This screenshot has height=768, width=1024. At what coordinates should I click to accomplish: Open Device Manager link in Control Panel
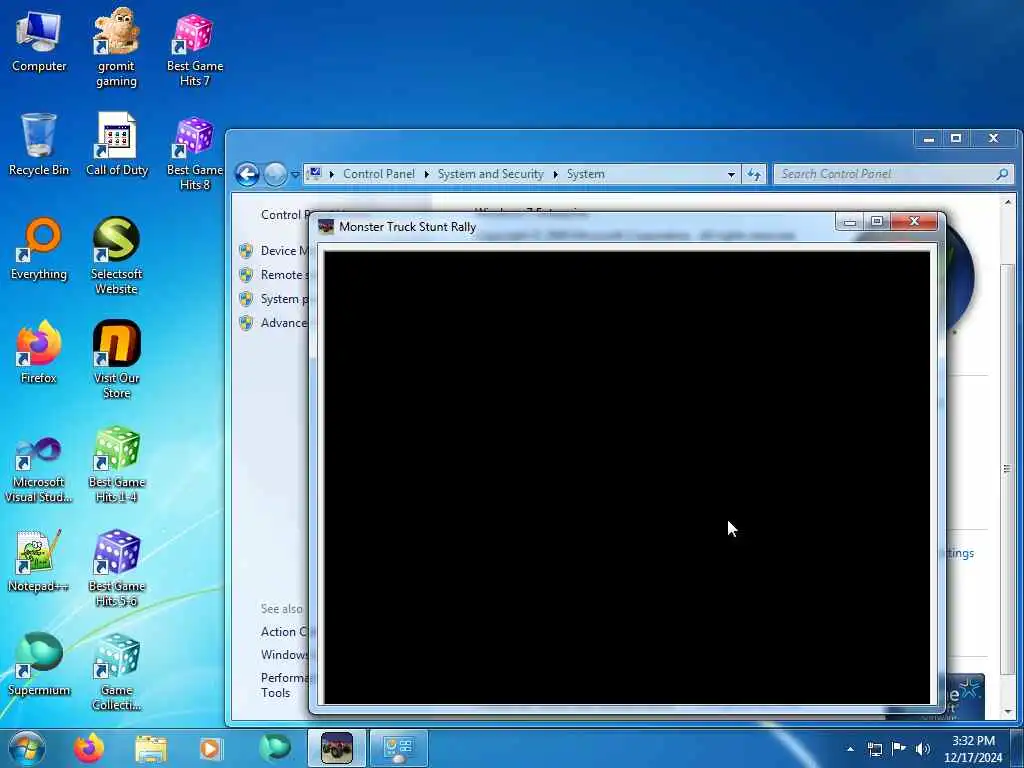point(283,251)
